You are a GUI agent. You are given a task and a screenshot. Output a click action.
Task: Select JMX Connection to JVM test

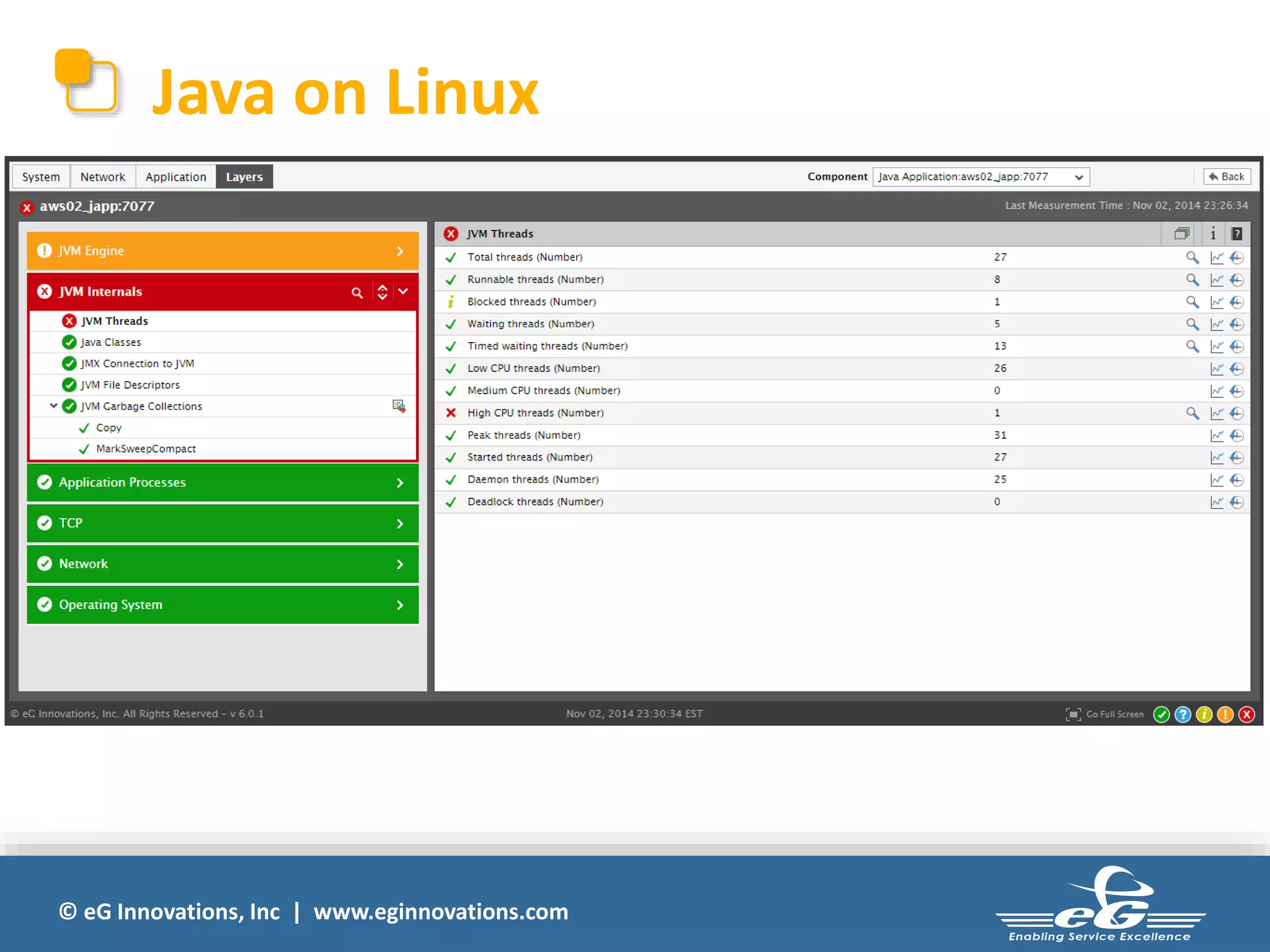[137, 364]
